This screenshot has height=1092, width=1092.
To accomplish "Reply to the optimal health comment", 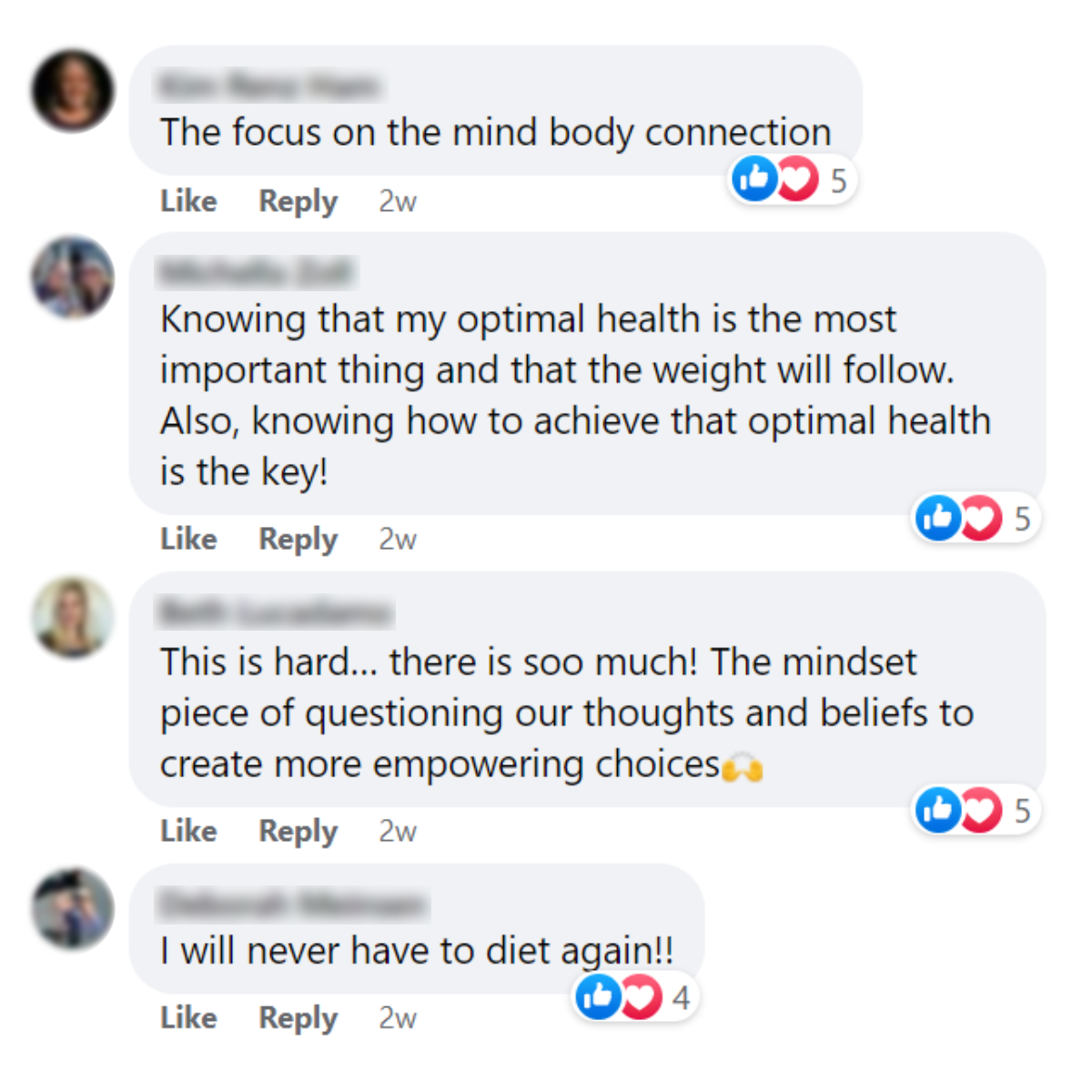I will coord(298,540).
